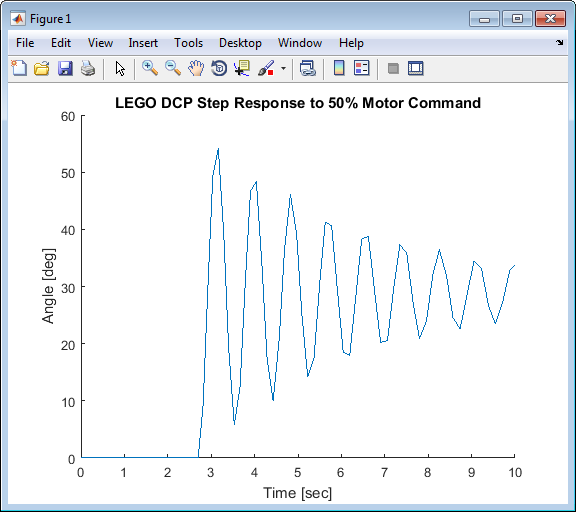Save the figure with the floppy icon
Viewport: 576px width, 512px height.
tap(65, 68)
